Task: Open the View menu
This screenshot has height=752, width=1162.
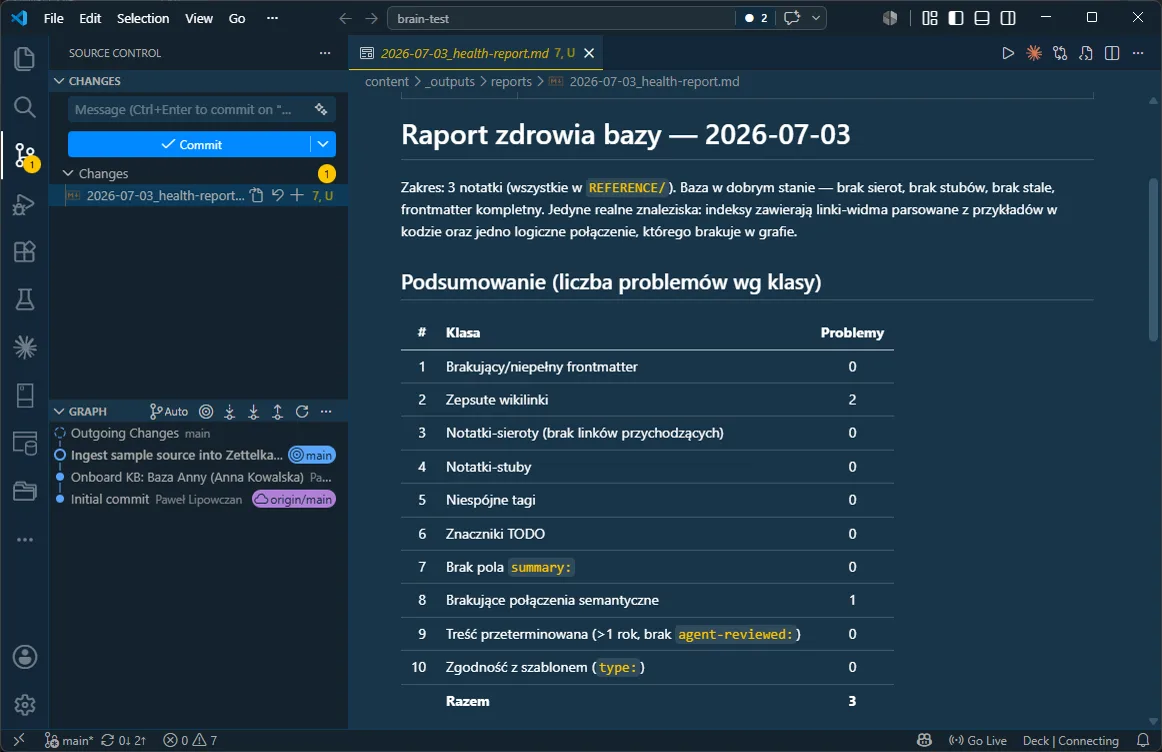Action: click(199, 18)
